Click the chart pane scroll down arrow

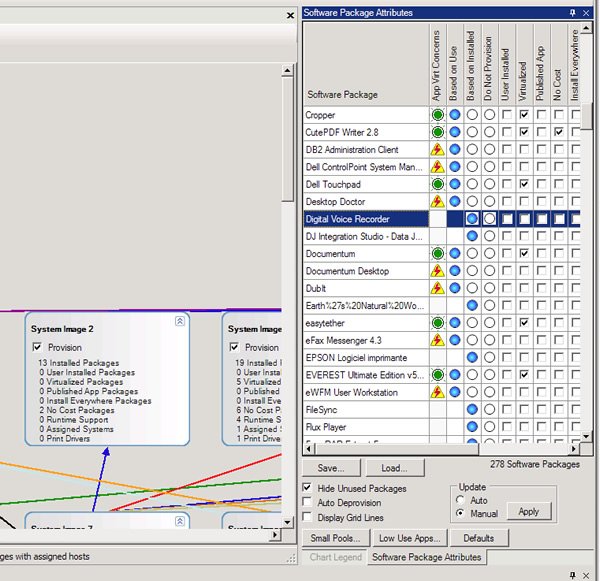tap(287, 522)
